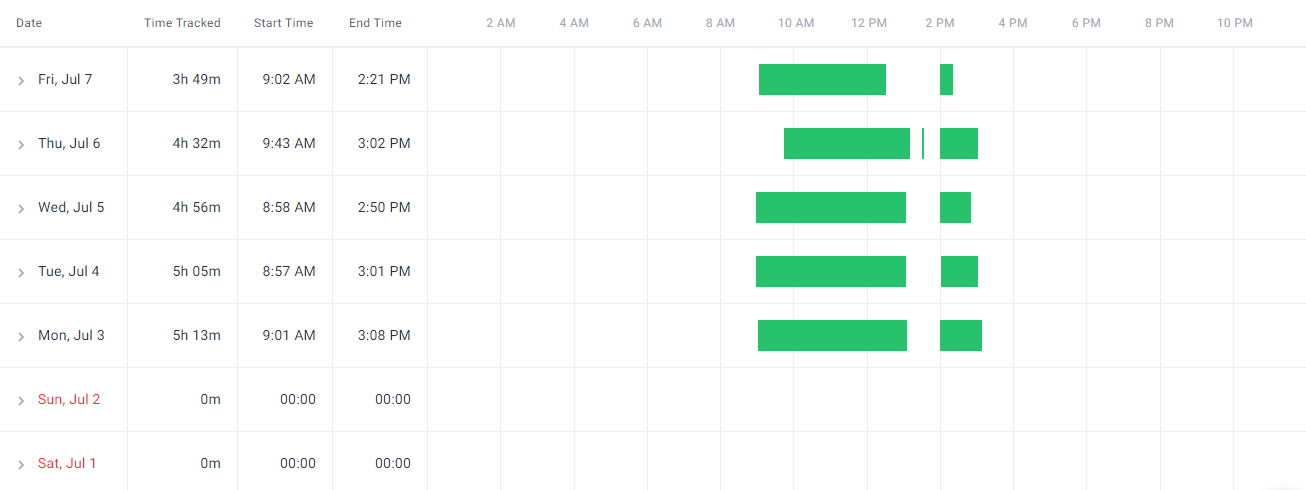The width and height of the screenshot is (1306, 490).
Task: Click the Time Tracked column header
Action: (x=182, y=23)
